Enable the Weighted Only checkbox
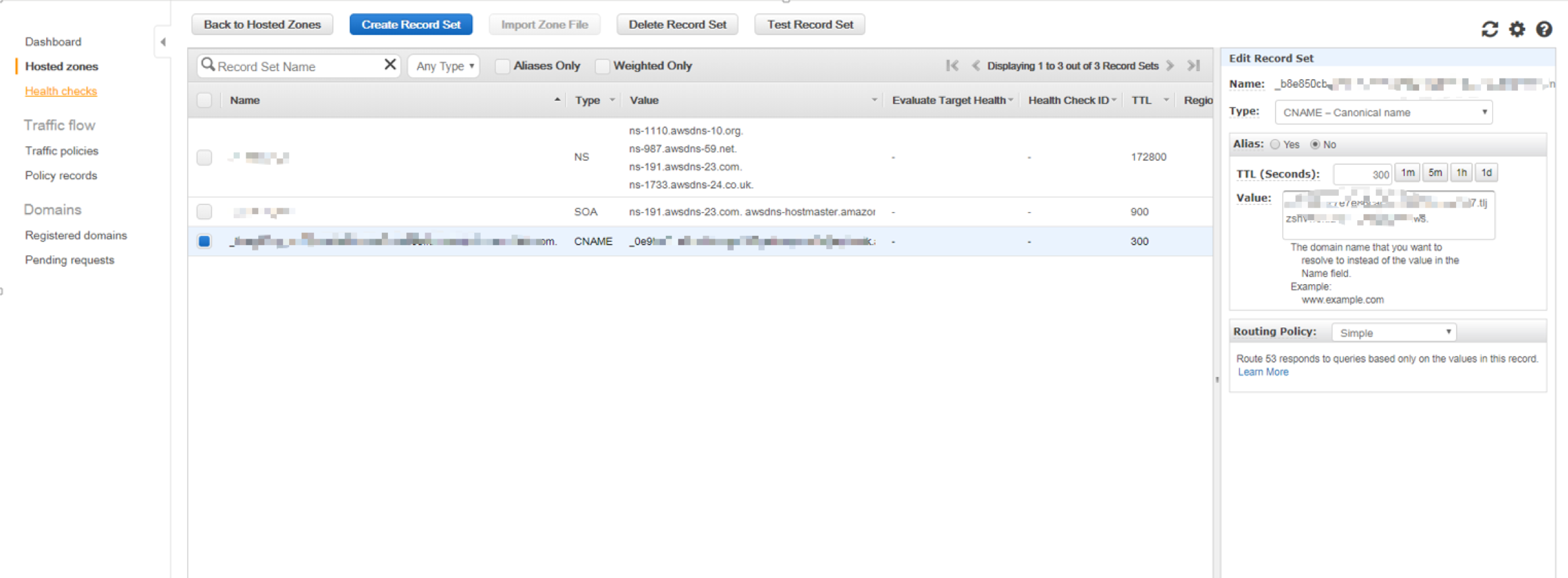1568x578 pixels. coord(602,66)
